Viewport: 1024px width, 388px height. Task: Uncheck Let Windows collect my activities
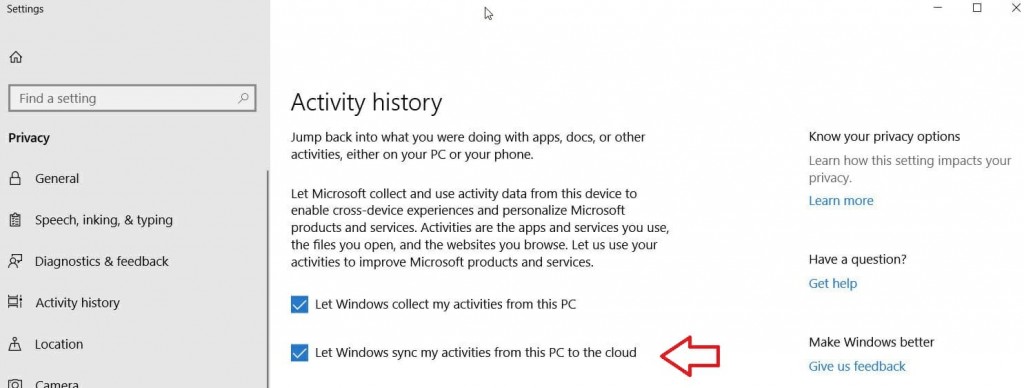299,304
